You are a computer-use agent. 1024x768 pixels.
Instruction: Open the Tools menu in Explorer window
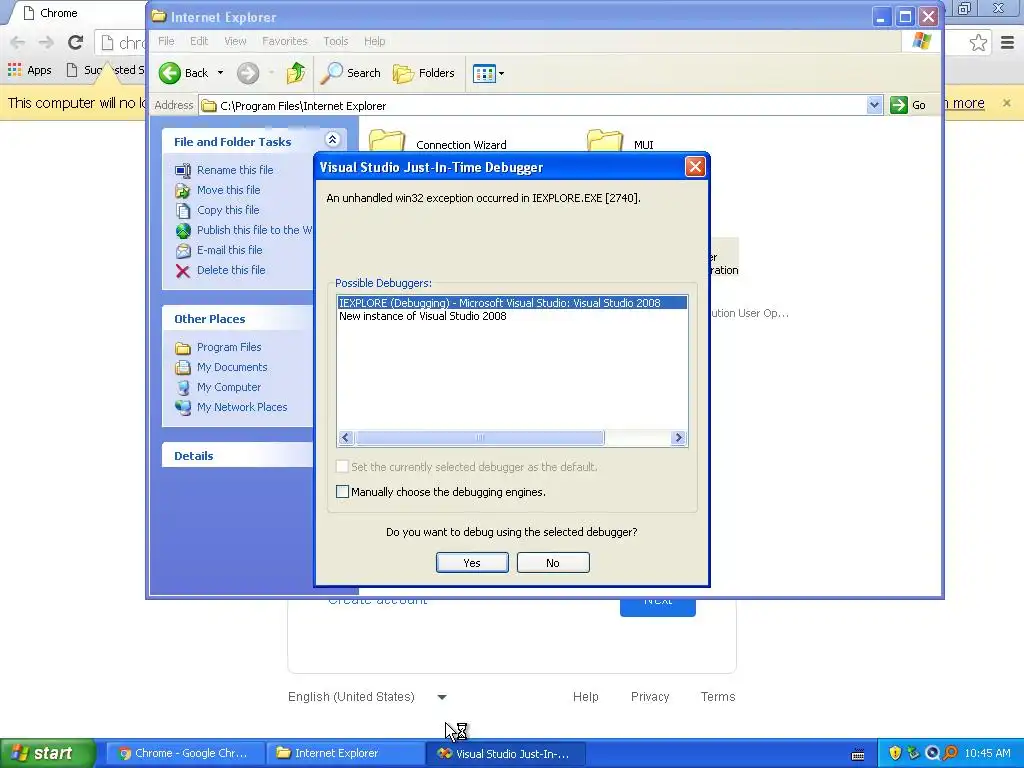[x=336, y=41]
